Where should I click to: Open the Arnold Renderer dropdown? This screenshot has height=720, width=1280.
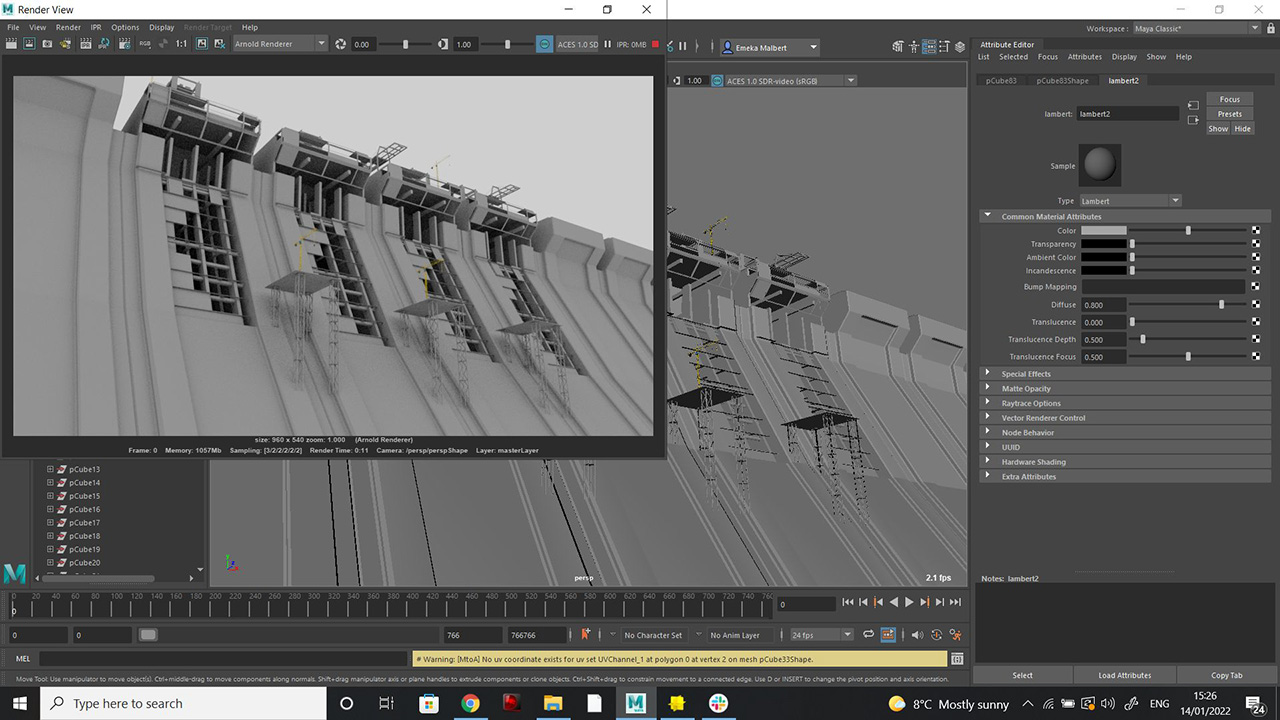coord(280,44)
